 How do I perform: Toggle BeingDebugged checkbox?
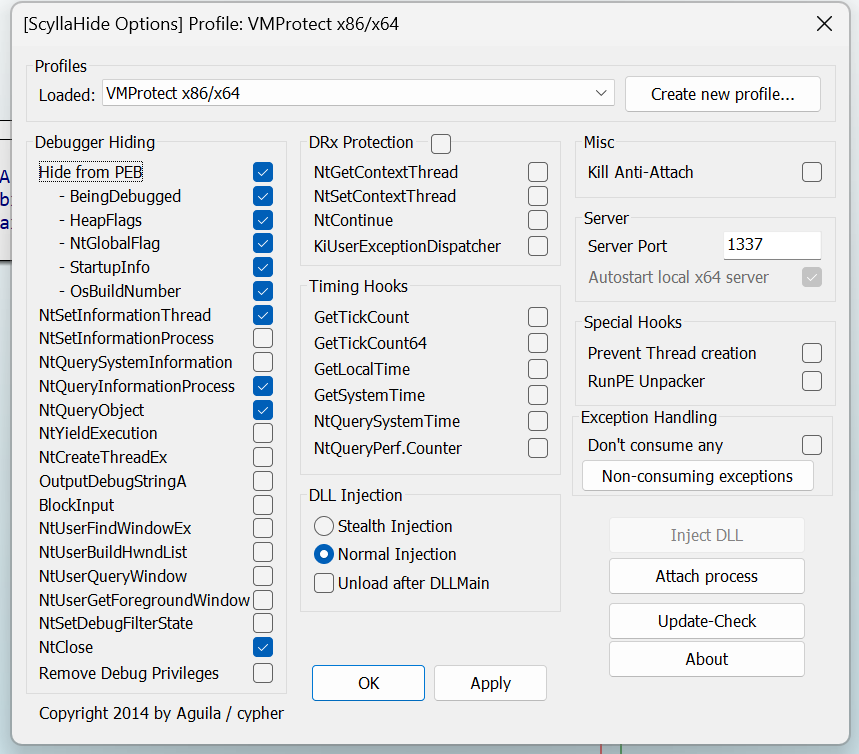(263, 196)
